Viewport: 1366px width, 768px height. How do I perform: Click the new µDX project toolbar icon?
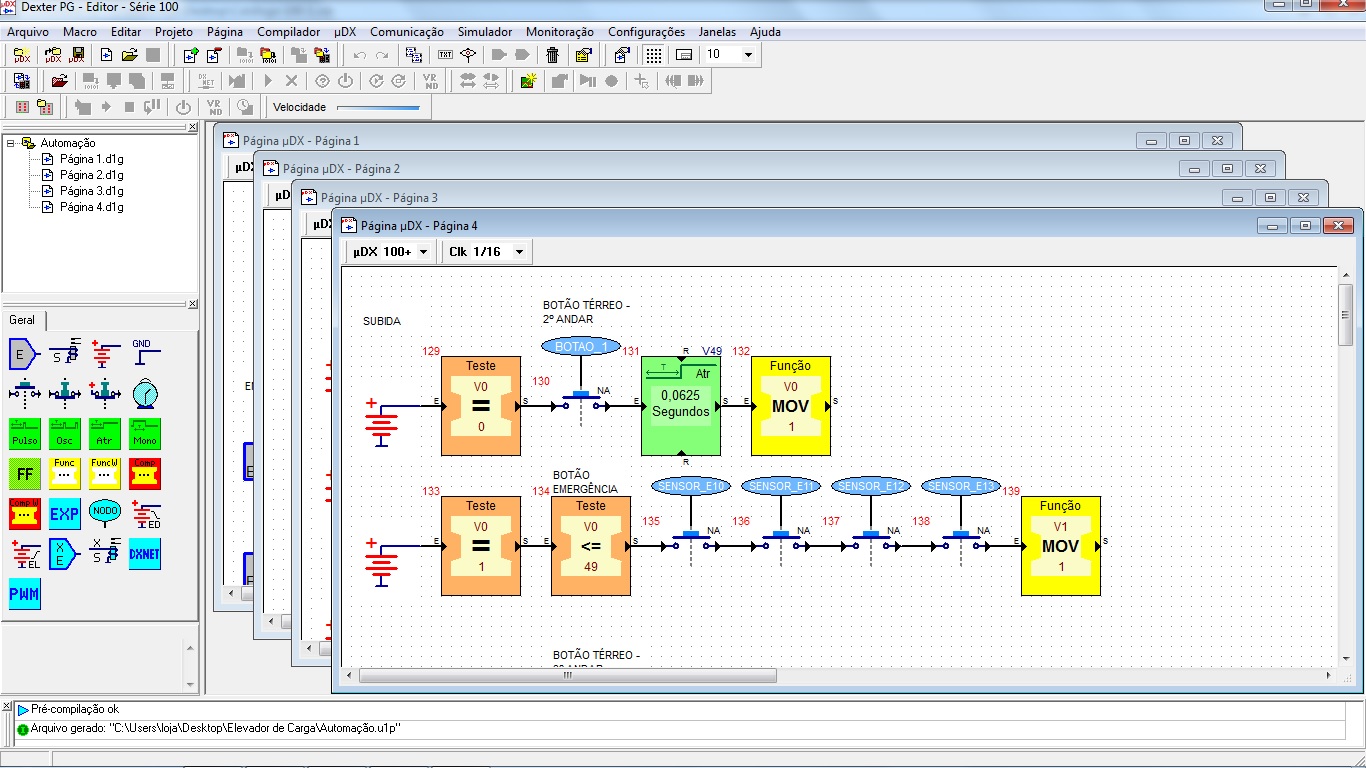click(x=21, y=55)
